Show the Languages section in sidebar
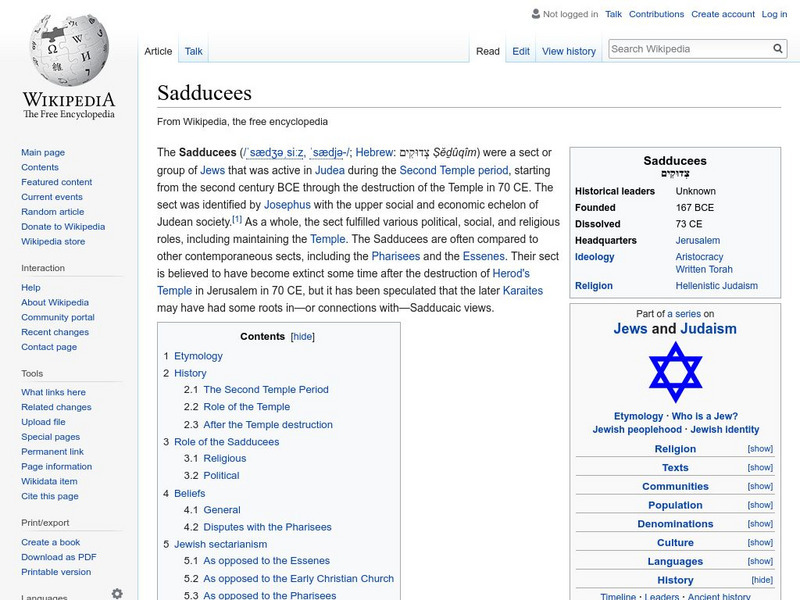 click(760, 561)
